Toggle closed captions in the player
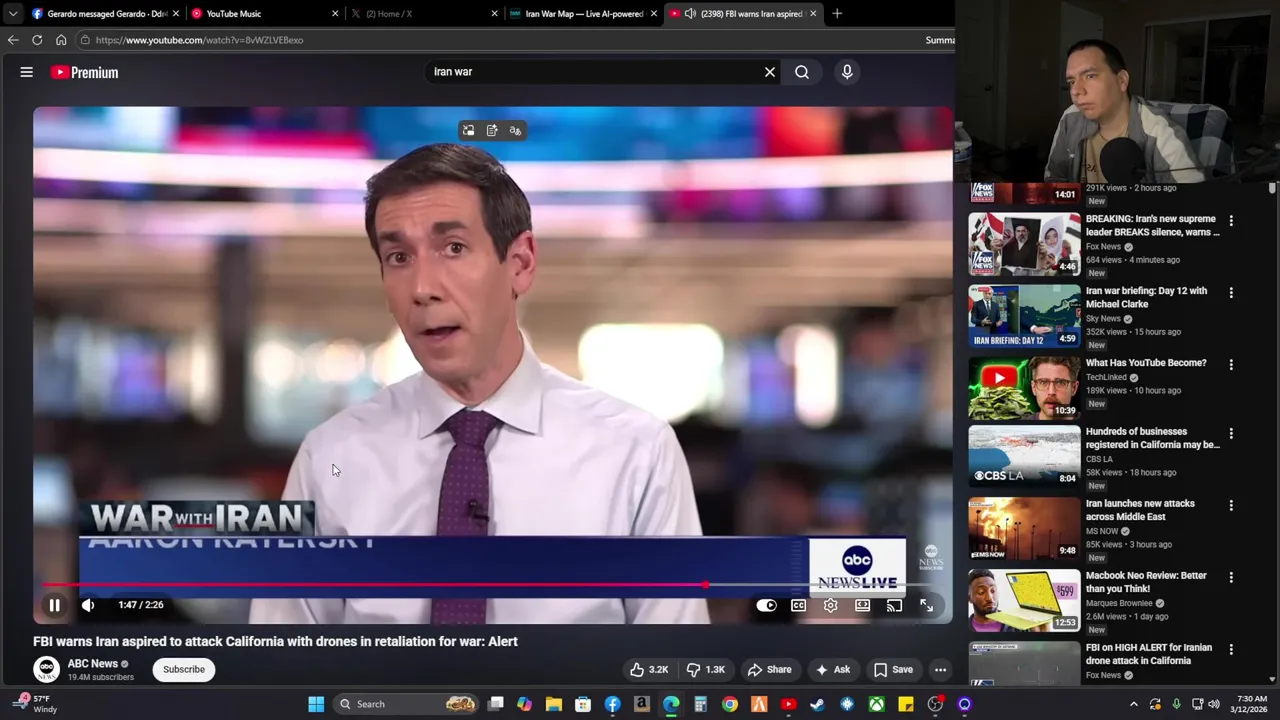This screenshot has width=1280, height=720. [798, 605]
